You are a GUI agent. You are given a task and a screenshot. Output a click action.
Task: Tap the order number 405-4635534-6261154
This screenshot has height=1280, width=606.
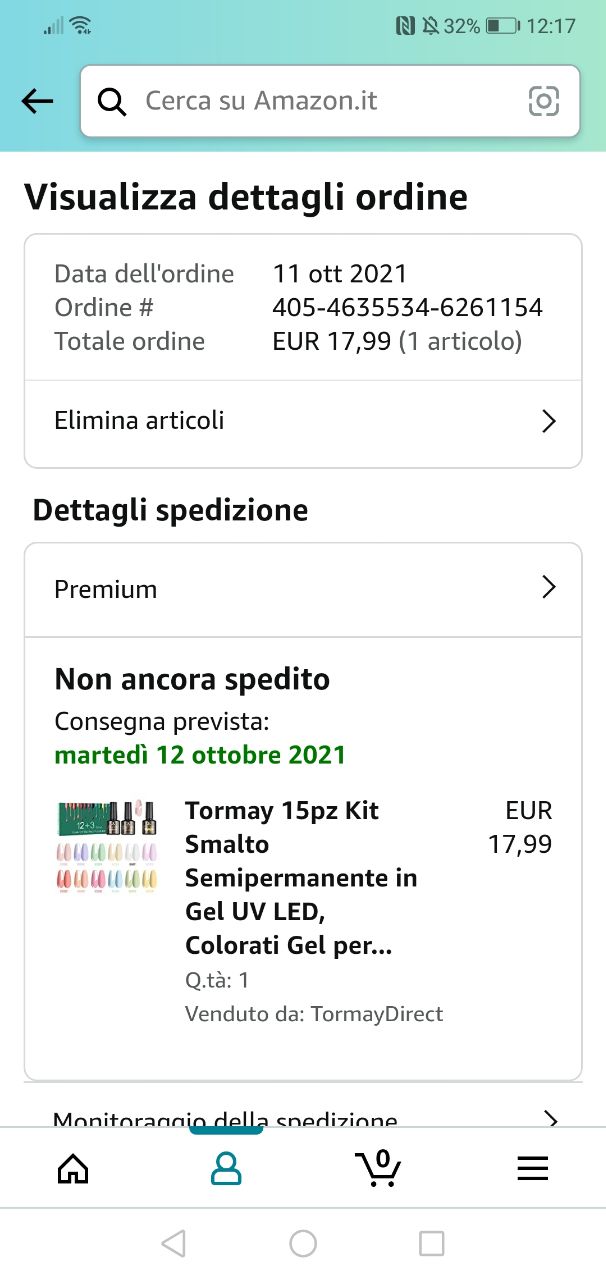[407, 307]
